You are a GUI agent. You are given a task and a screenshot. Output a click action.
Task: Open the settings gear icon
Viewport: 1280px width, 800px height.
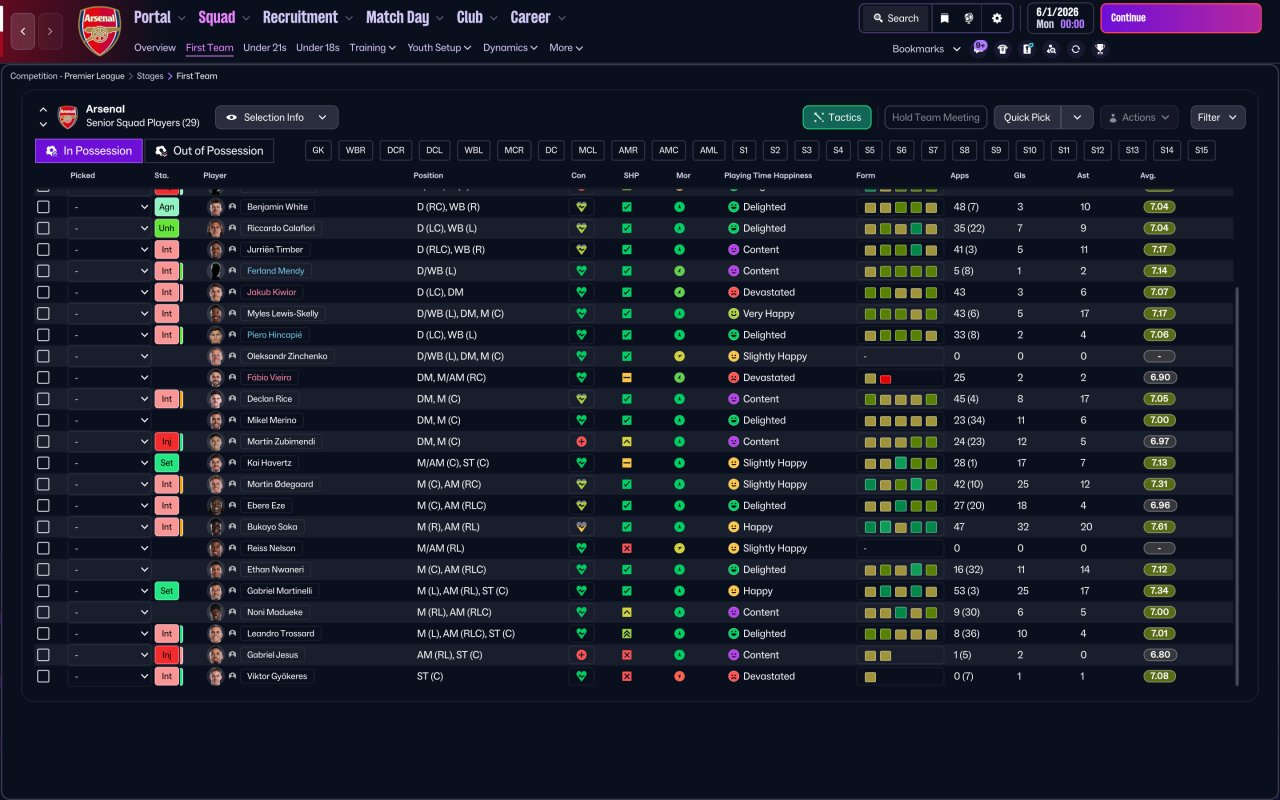996,18
